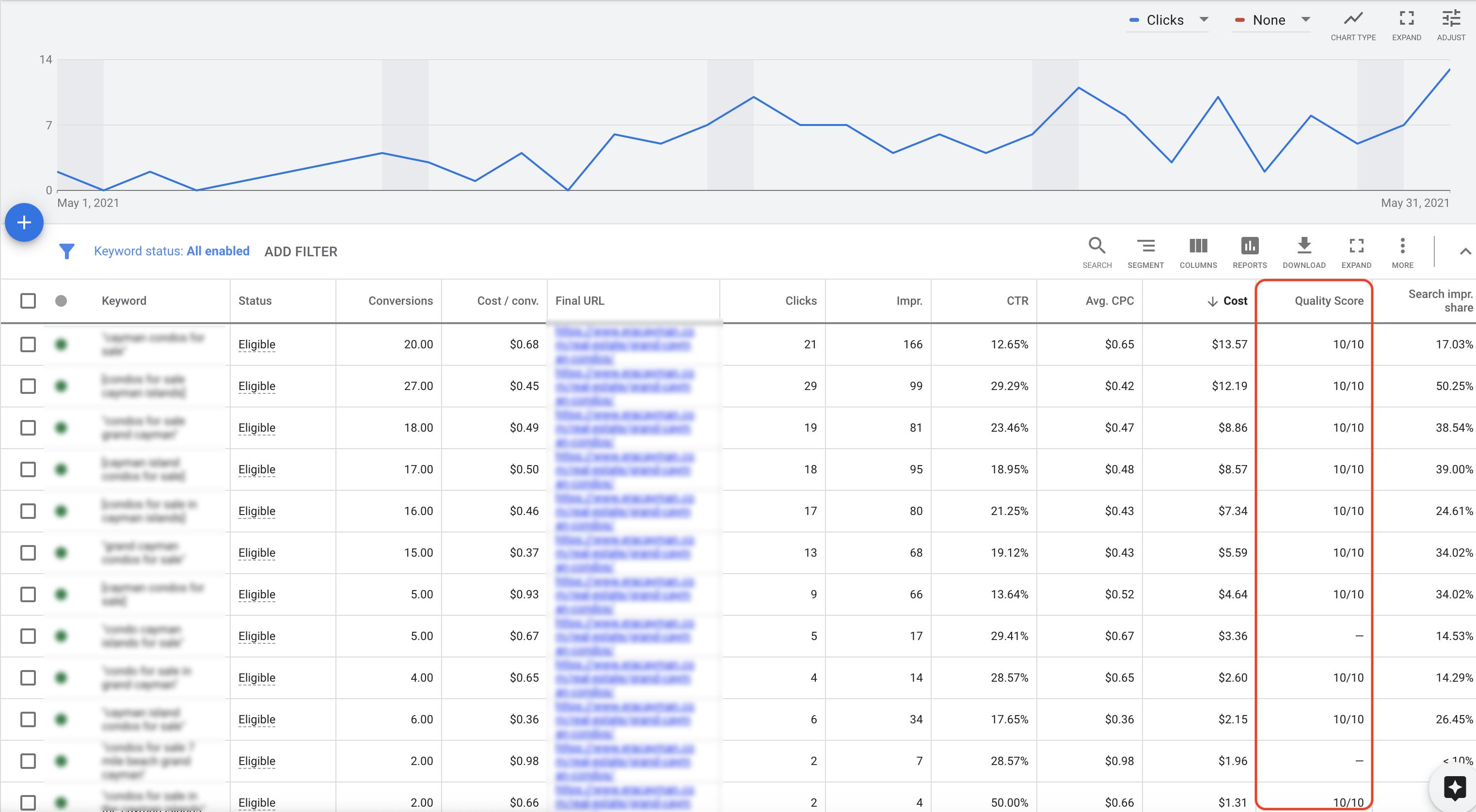The image size is (1476, 812).
Task: Click the green status dot in the $5.59 cost row
Action: click(61, 553)
